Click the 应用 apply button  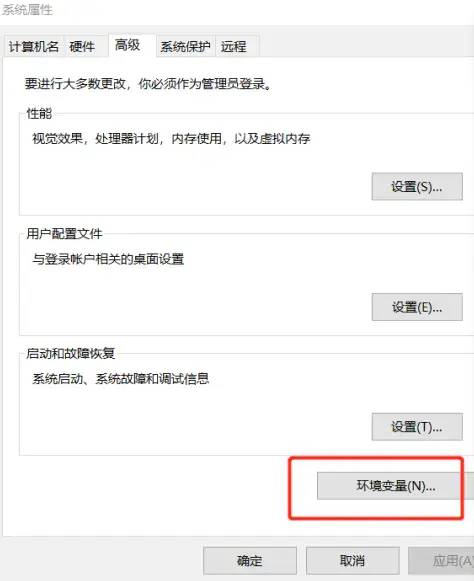441,561
